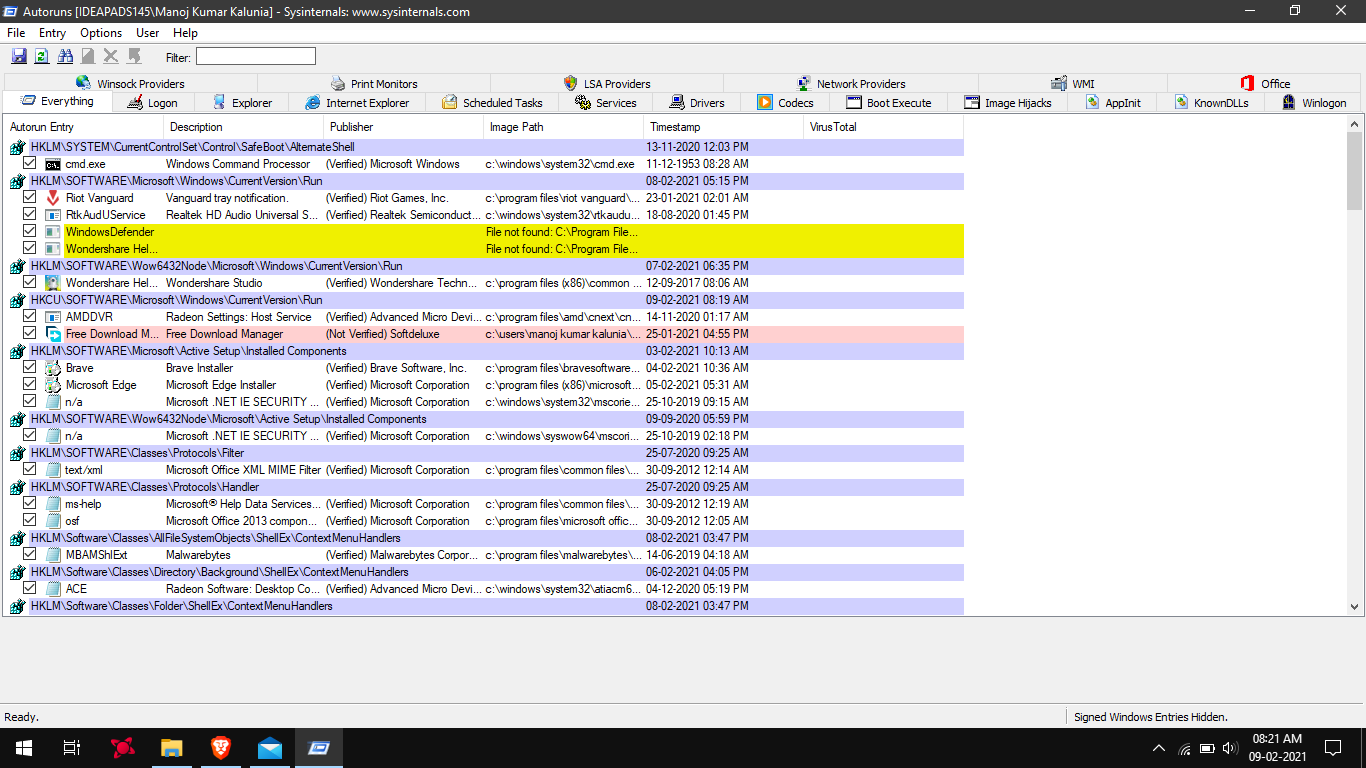Switch to the Scheduled Tasks tab

pos(491,103)
